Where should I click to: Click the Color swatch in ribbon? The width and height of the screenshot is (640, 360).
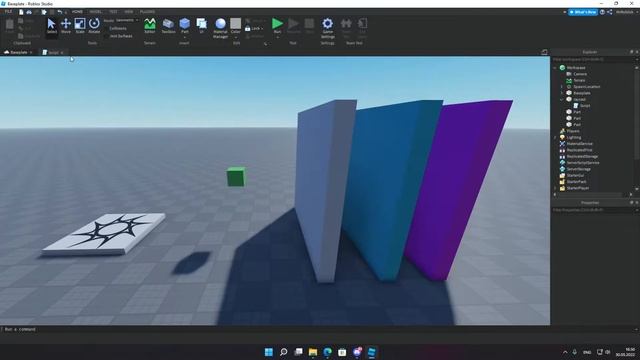(x=236, y=24)
